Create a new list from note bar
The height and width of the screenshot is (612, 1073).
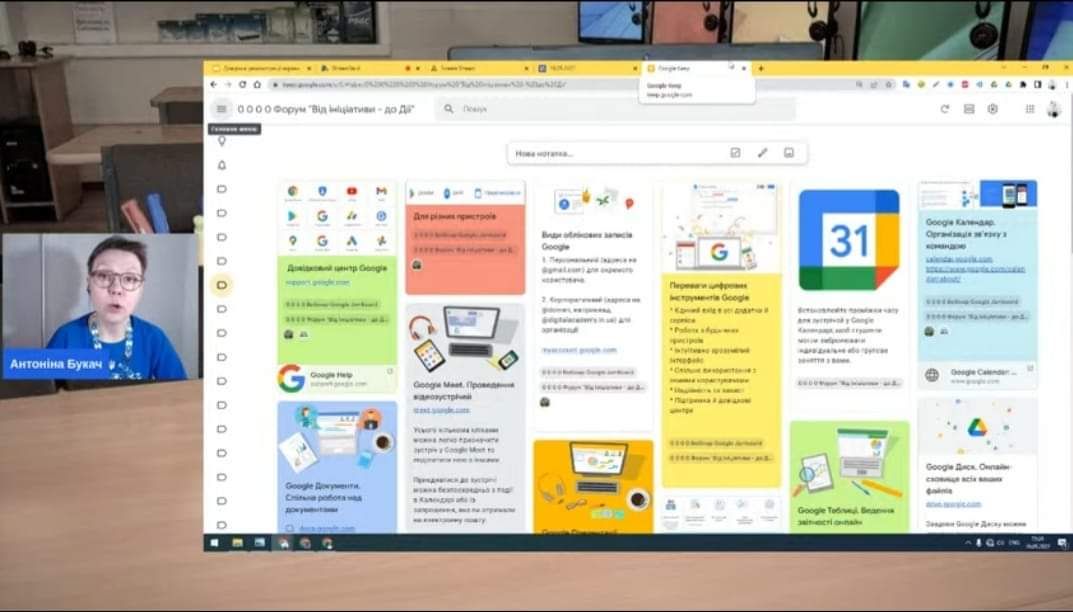(735, 153)
